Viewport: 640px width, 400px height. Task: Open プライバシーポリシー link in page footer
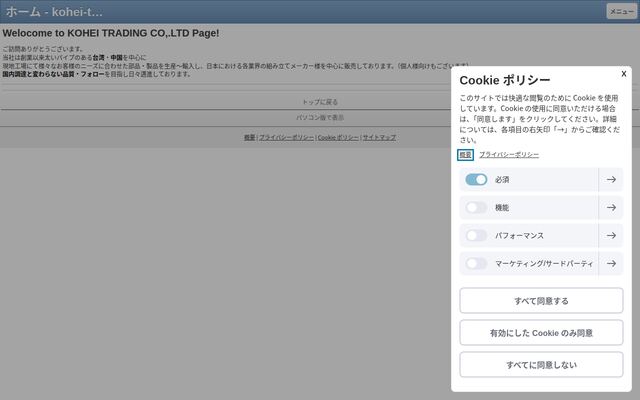point(287,138)
